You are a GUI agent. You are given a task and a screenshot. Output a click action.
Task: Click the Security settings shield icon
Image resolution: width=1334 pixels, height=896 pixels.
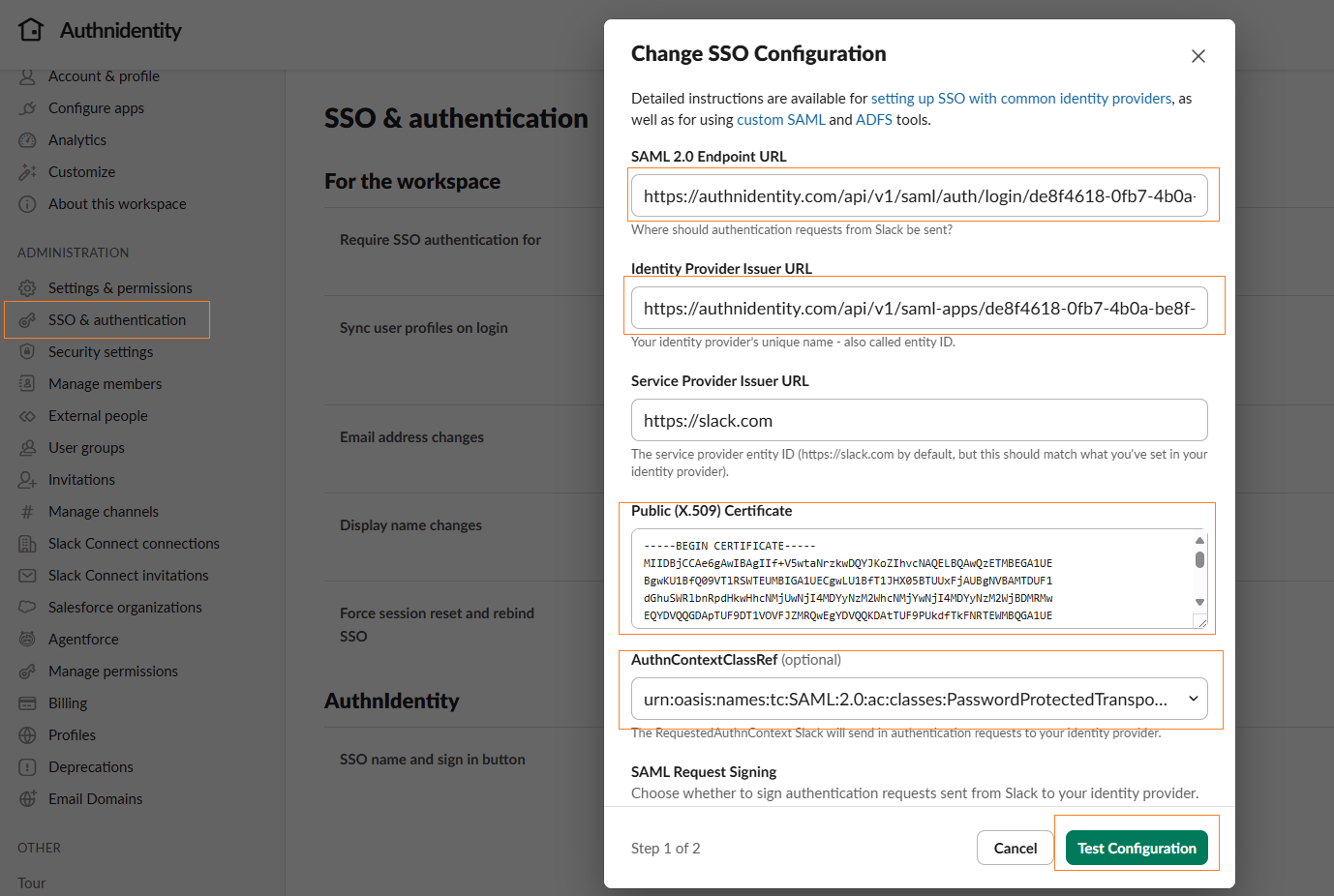click(27, 352)
